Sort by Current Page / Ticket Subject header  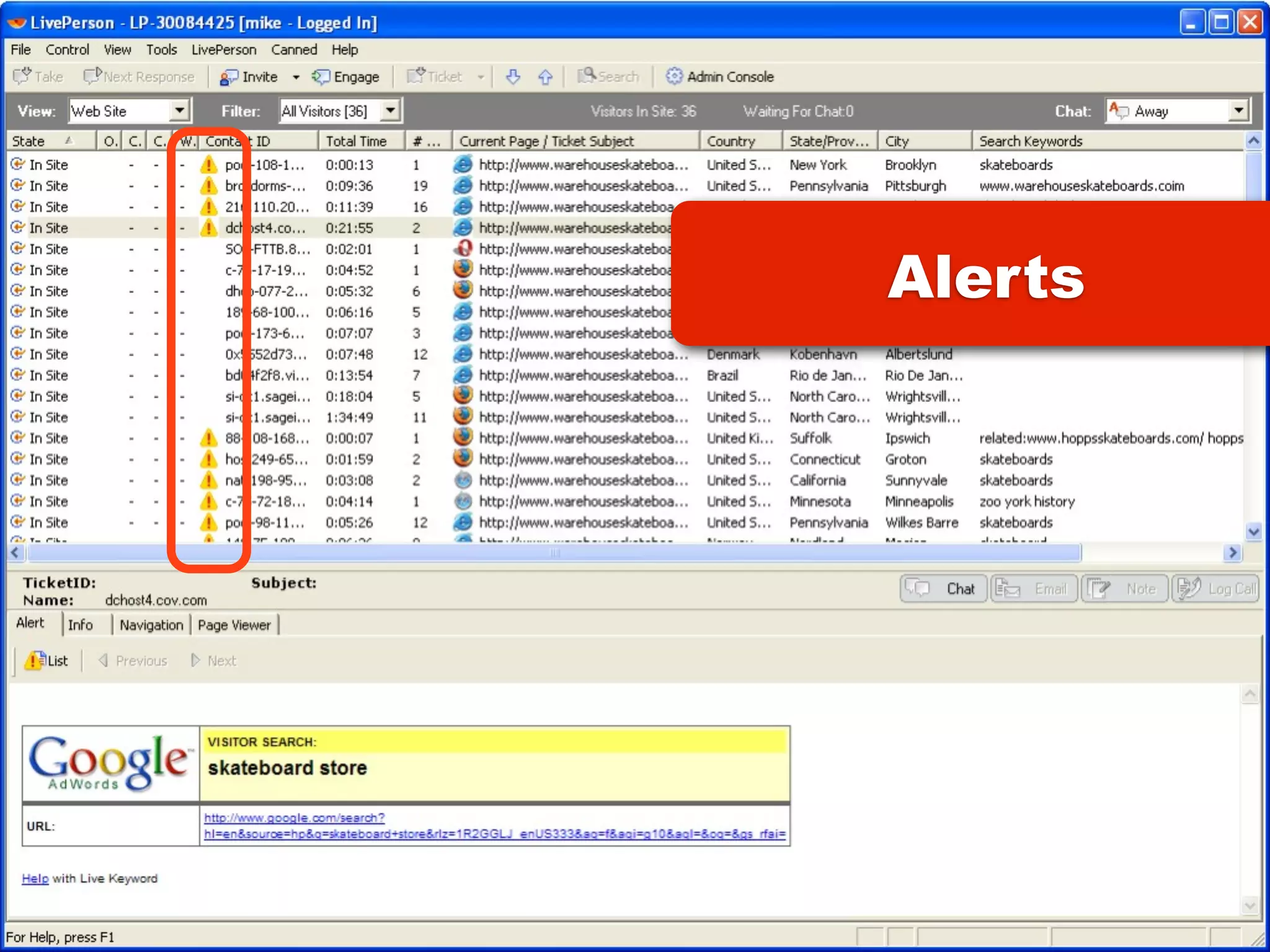pos(576,141)
